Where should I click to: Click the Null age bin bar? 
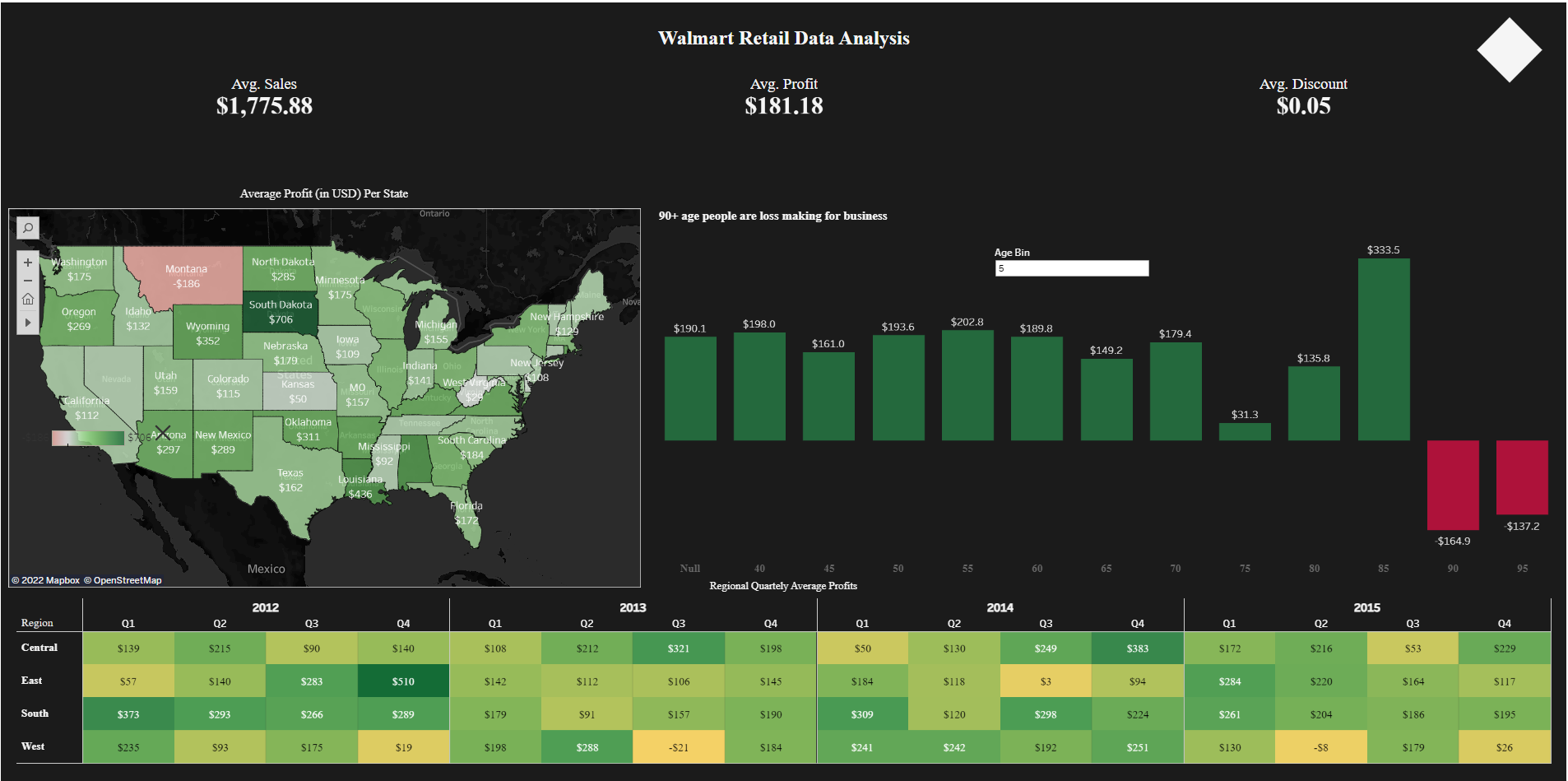pos(690,387)
